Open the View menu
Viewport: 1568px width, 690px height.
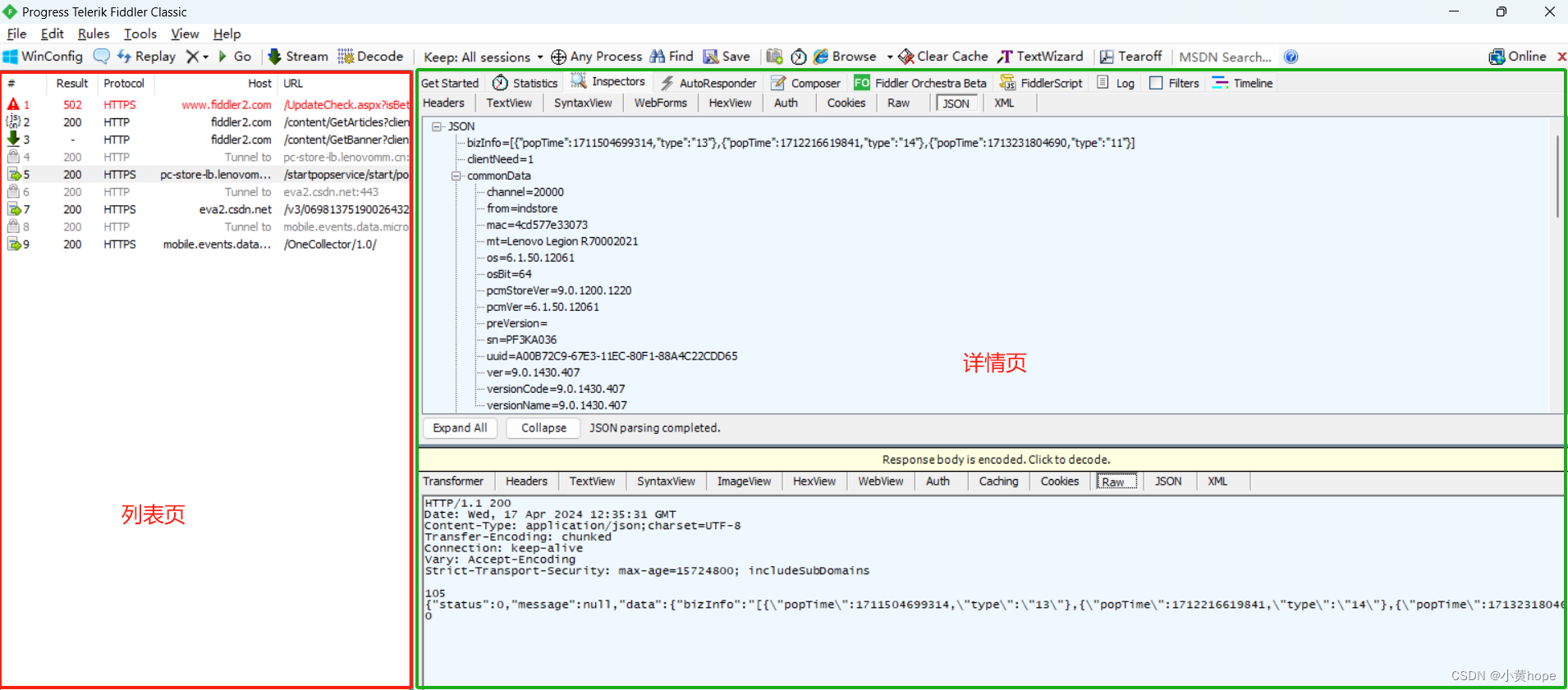pyautogui.click(x=185, y=34)
